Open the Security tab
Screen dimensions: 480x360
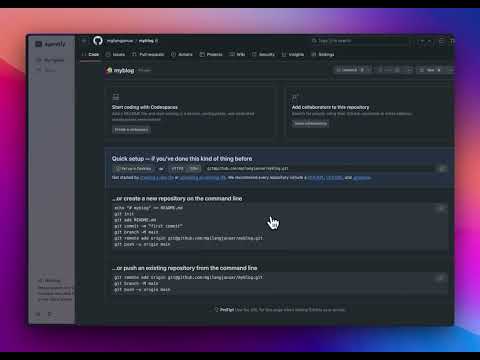click(x=263, y=54)
